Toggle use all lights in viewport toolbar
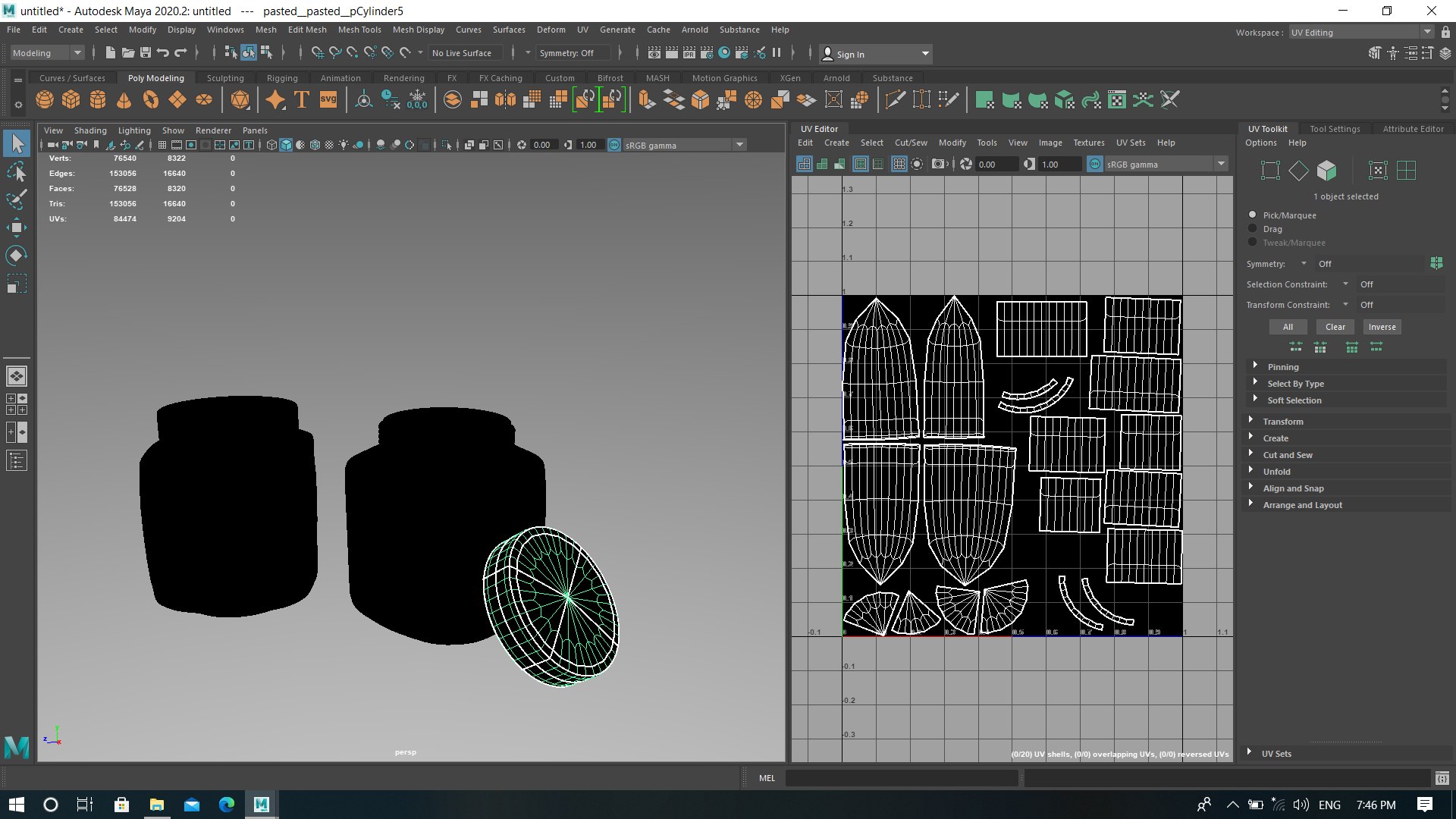1456x819 pixels. click(344, 145)
